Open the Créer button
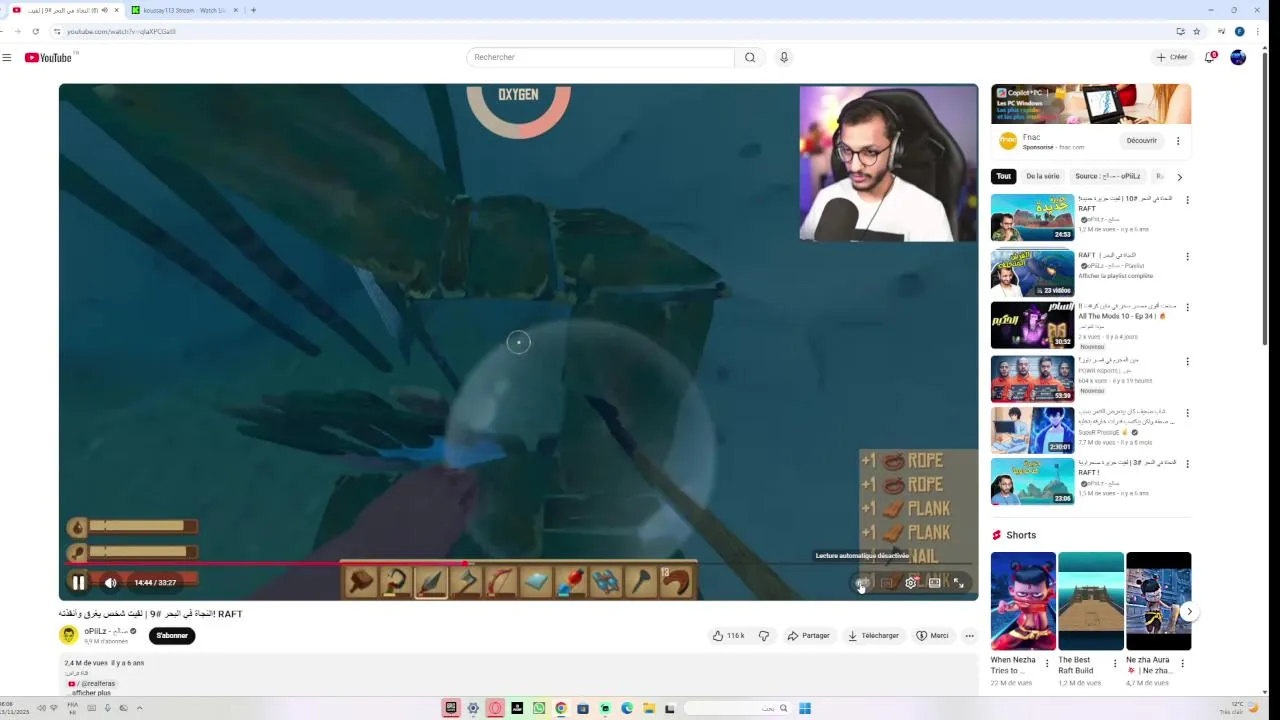1280x720 pixels. [x=1172, y=57]
